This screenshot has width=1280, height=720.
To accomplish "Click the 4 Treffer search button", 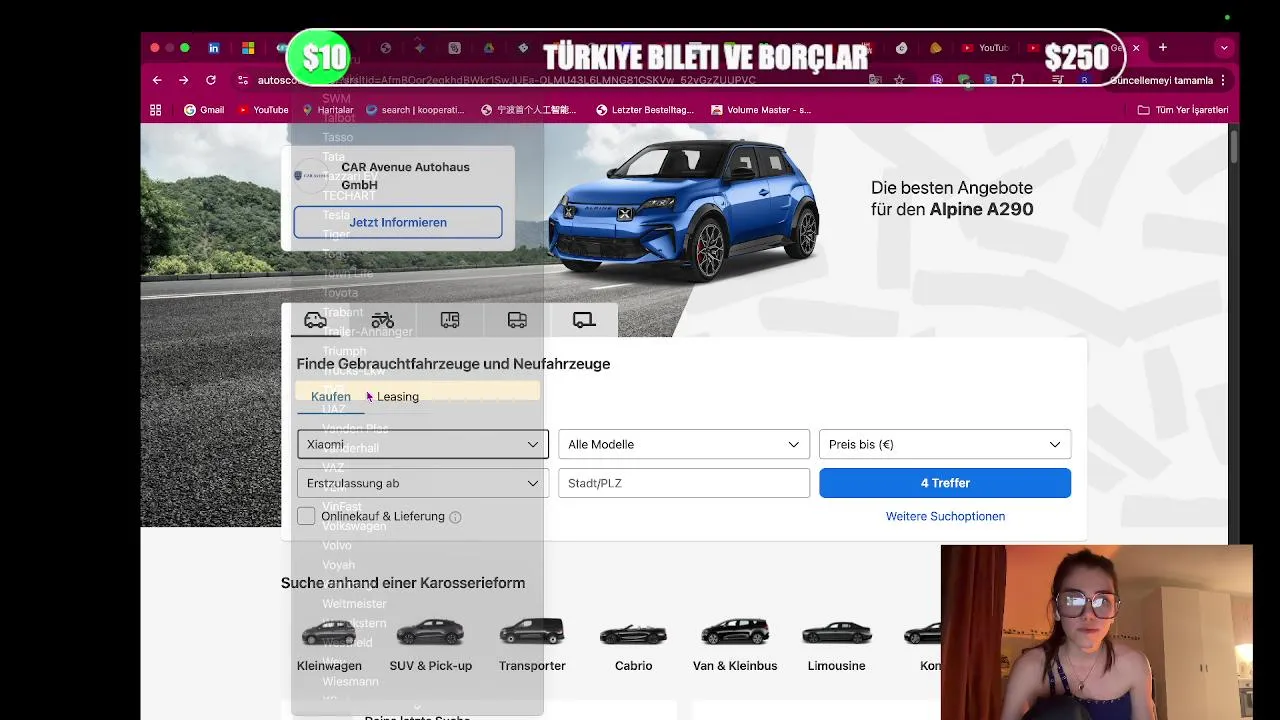I will click(x=945, y=483).
